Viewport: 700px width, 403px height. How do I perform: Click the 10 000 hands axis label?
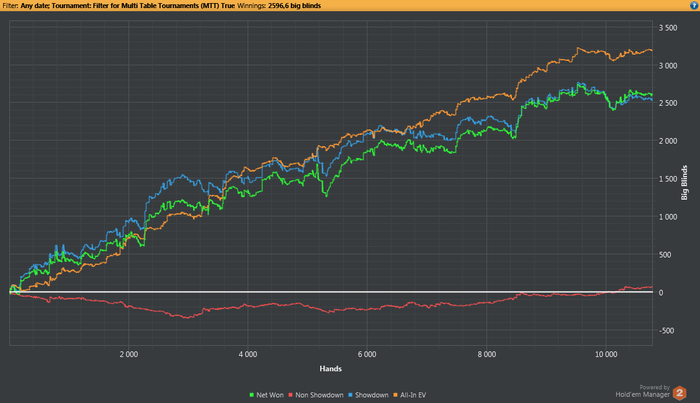click(x=606, y=354)
